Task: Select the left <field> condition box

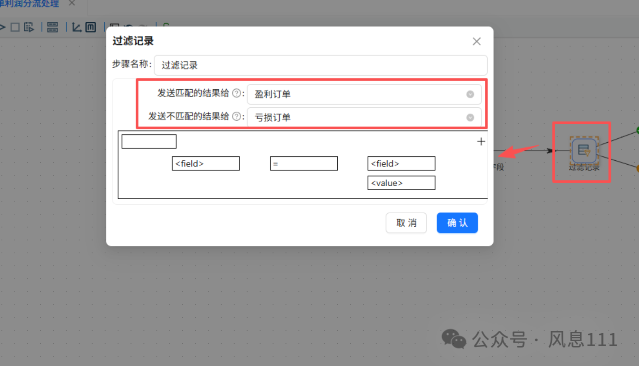Action: 206,163
